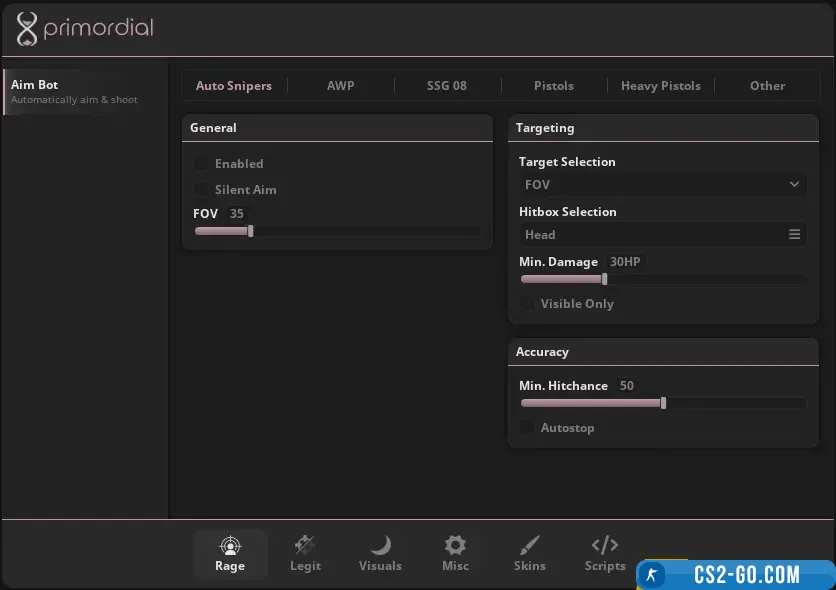This screenshot has height=590, width=836.
Task: Enable the aimbot Enabled checkbox
Action: (x=202, y=164)
